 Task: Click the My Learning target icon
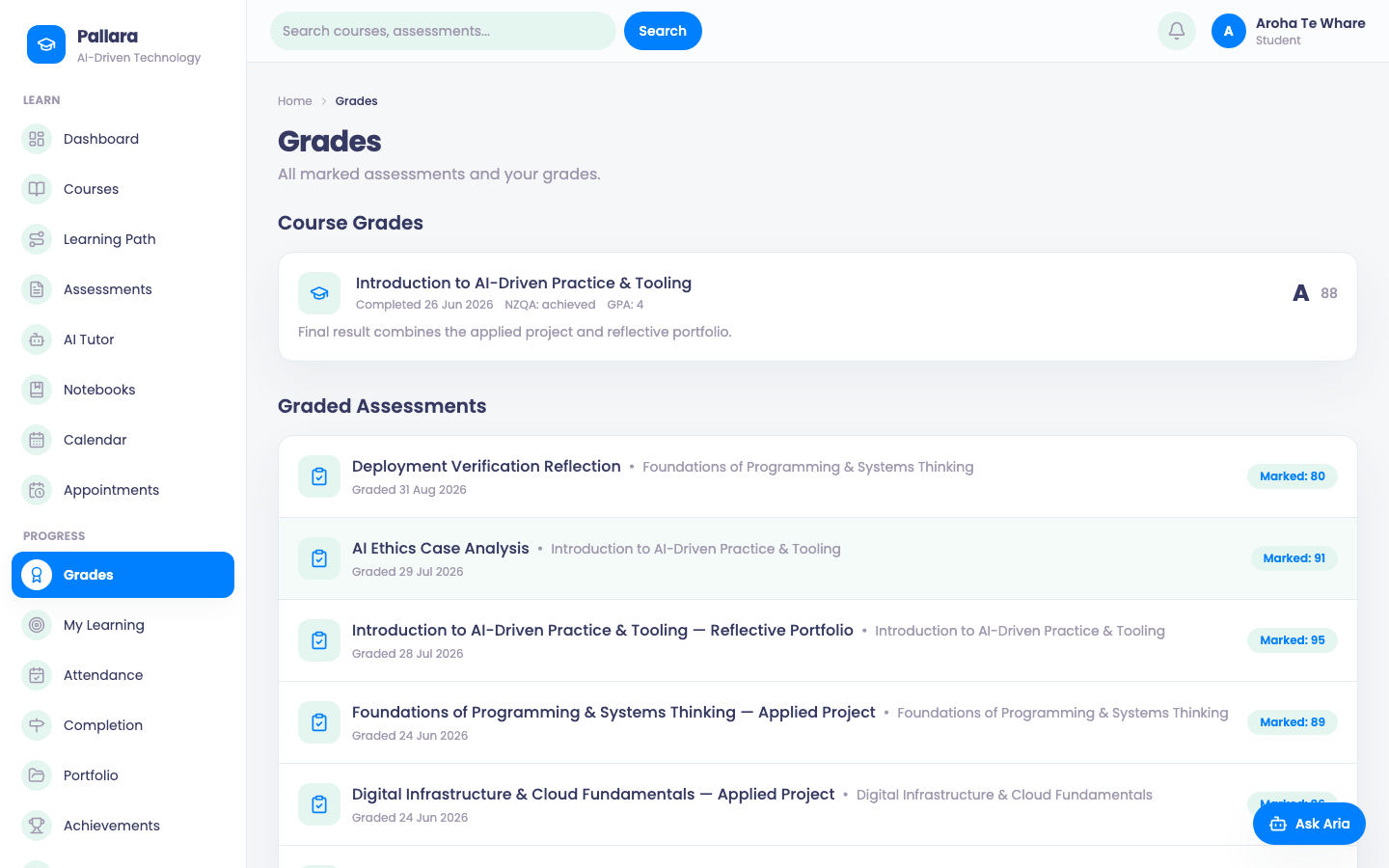pos(37,625)
